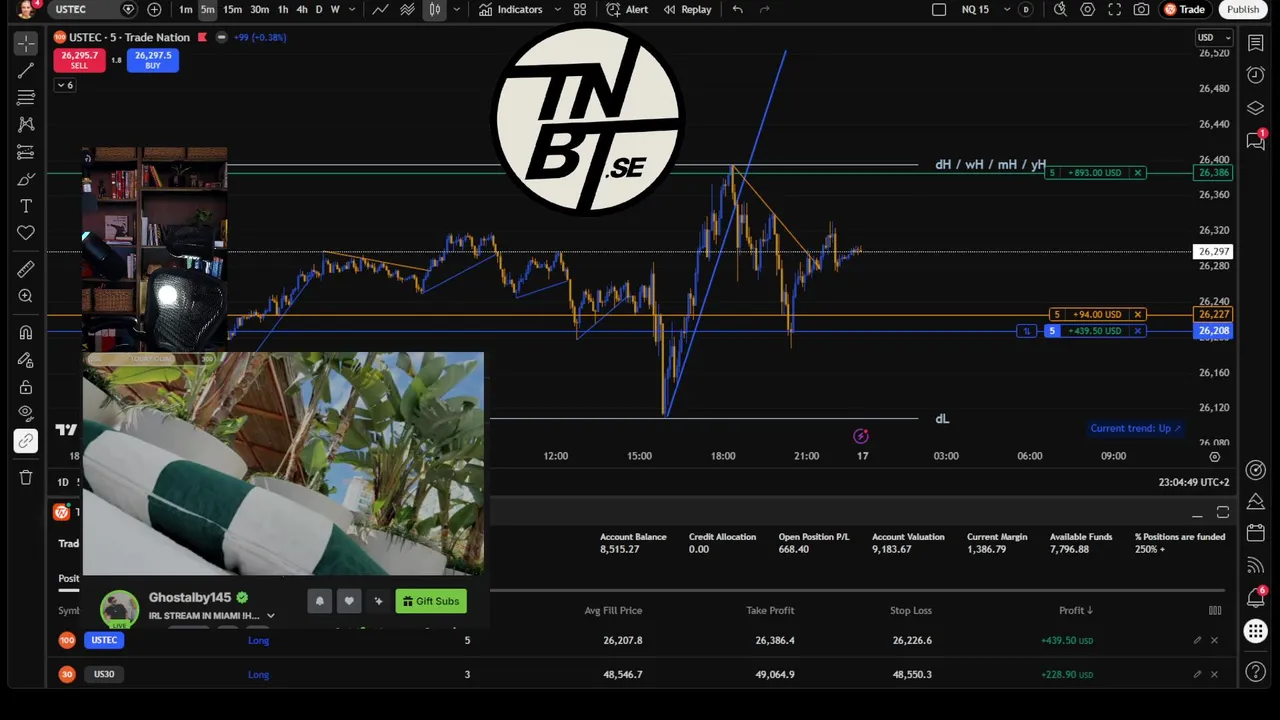This screenshot has height=720, width=1280.
Task: Toggle lock all drawings
Action: click(26, 387)
